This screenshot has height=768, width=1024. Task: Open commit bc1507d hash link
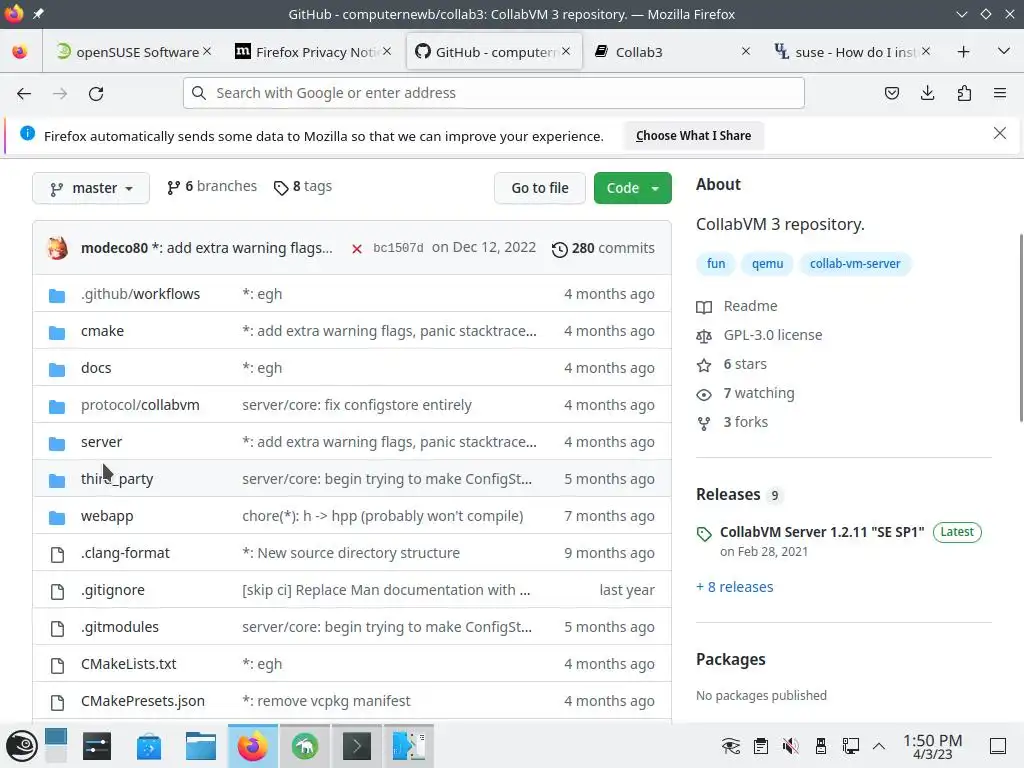(x=398, y=248)
